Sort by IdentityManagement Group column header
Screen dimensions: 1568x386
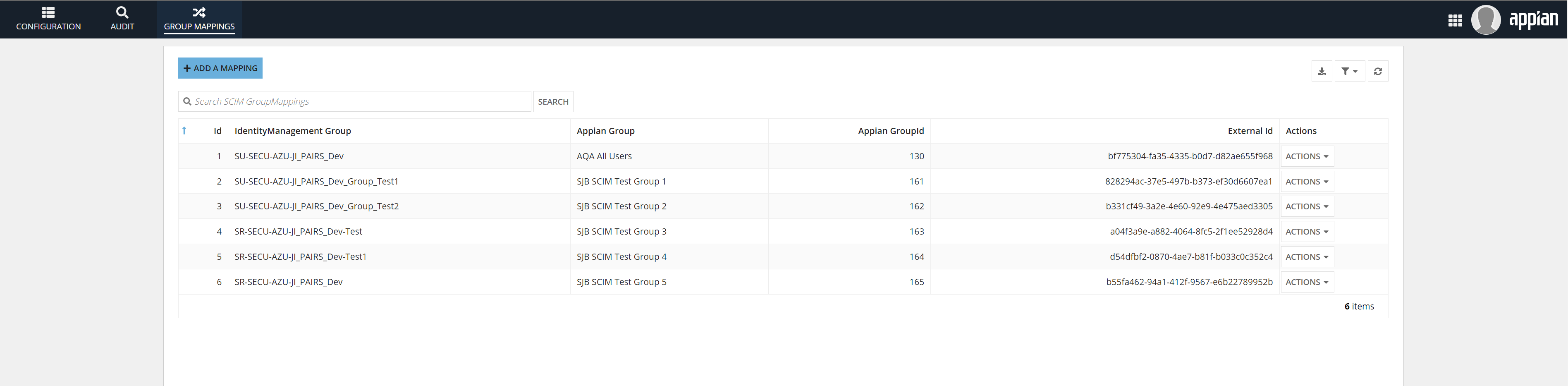pos(293,131)
